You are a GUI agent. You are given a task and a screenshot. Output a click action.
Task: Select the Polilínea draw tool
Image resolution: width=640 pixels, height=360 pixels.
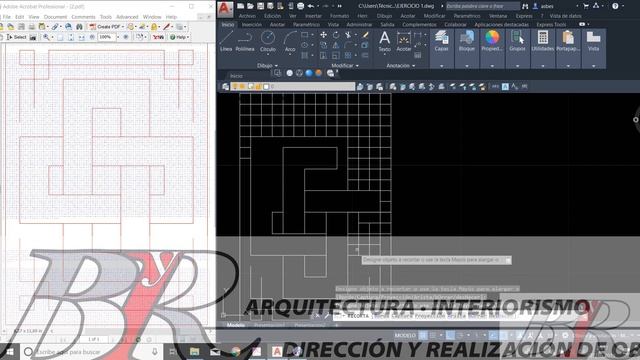244,41
